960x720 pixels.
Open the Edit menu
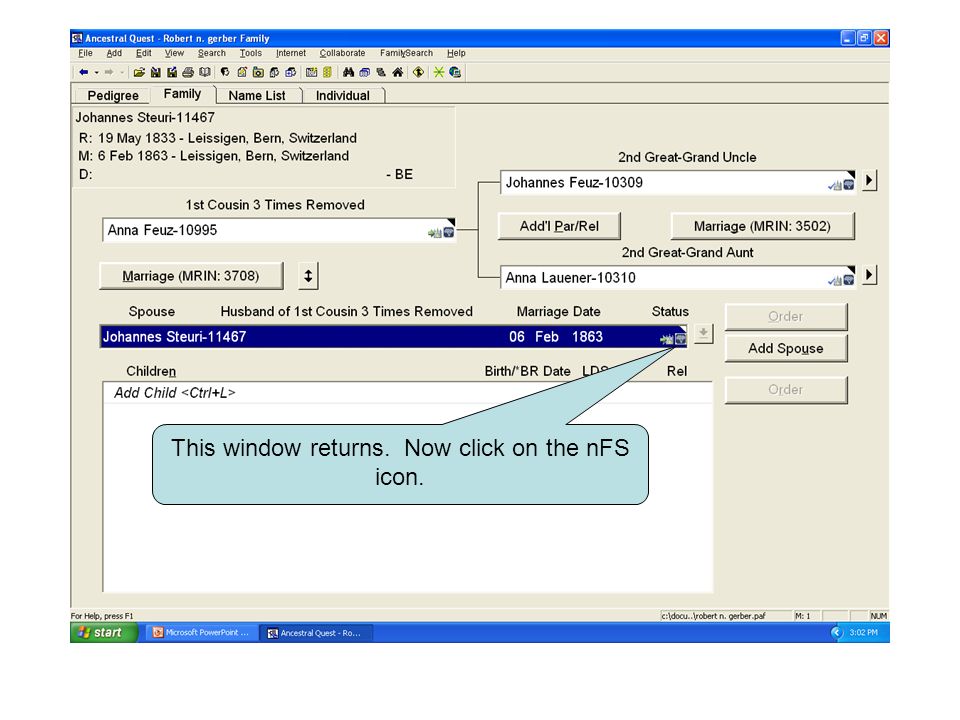(x=143, y=53)
